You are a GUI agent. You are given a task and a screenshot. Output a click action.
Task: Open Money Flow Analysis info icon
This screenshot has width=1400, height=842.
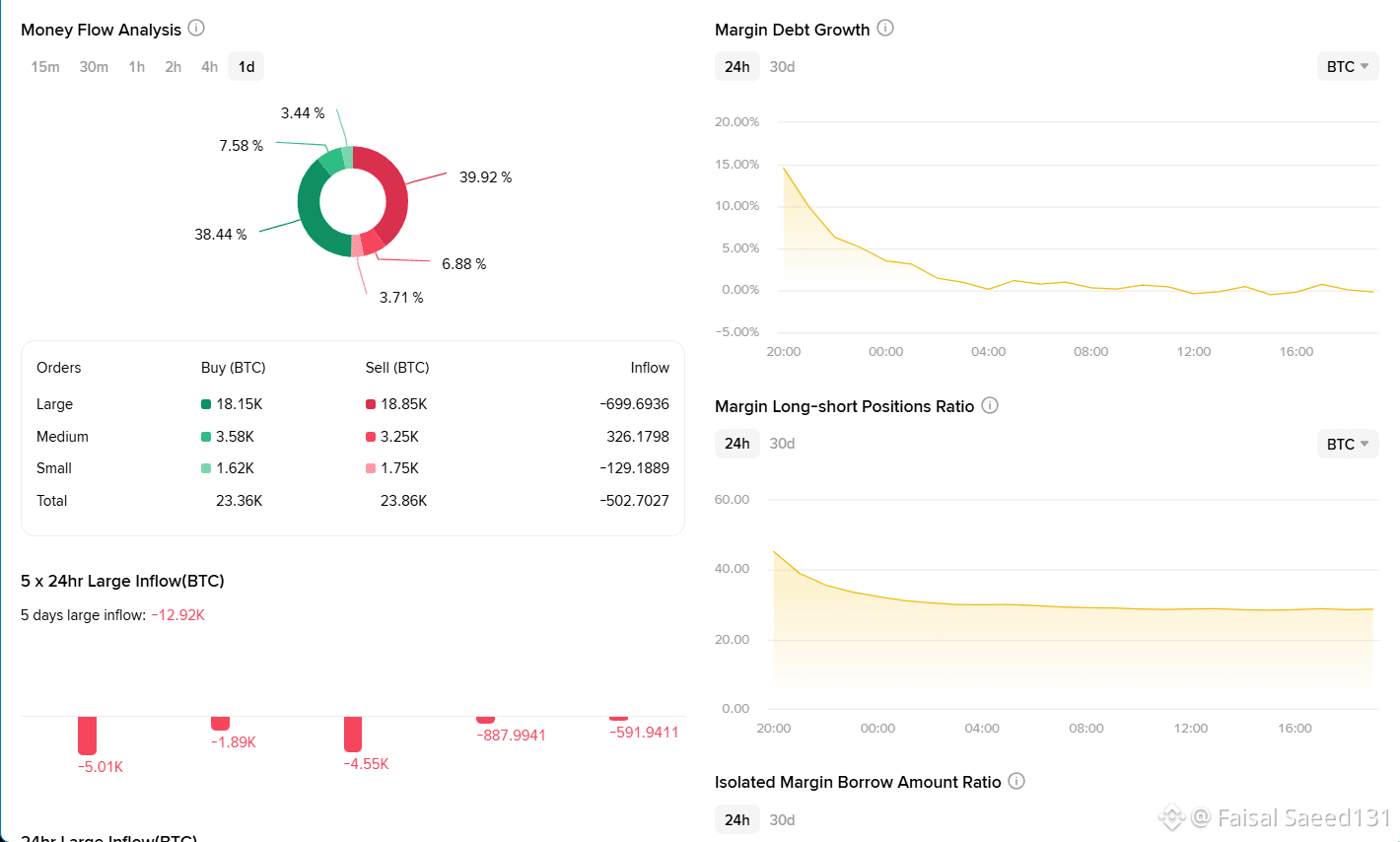(196, 28)
